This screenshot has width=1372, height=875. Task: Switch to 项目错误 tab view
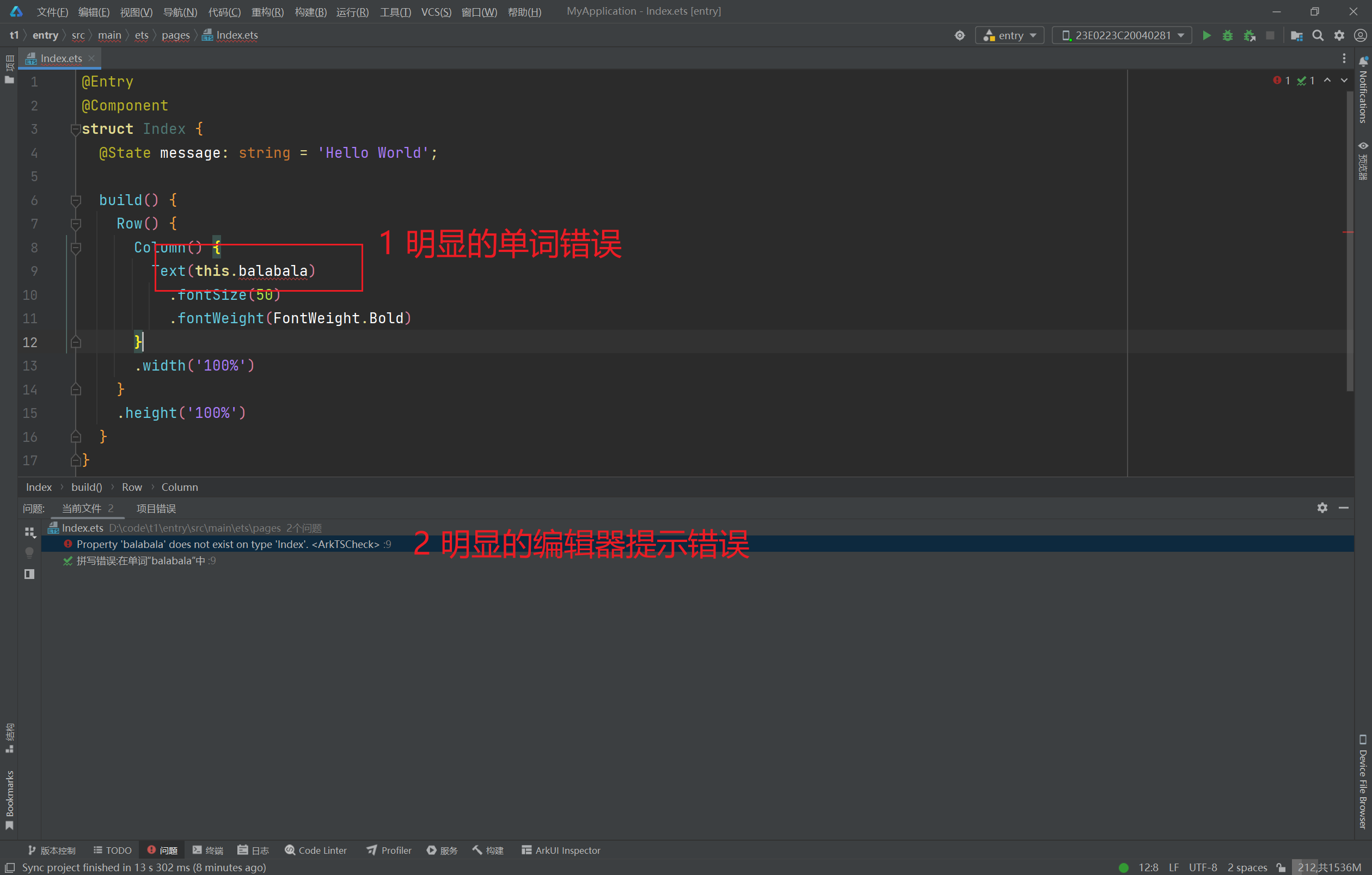coord(155,509)
